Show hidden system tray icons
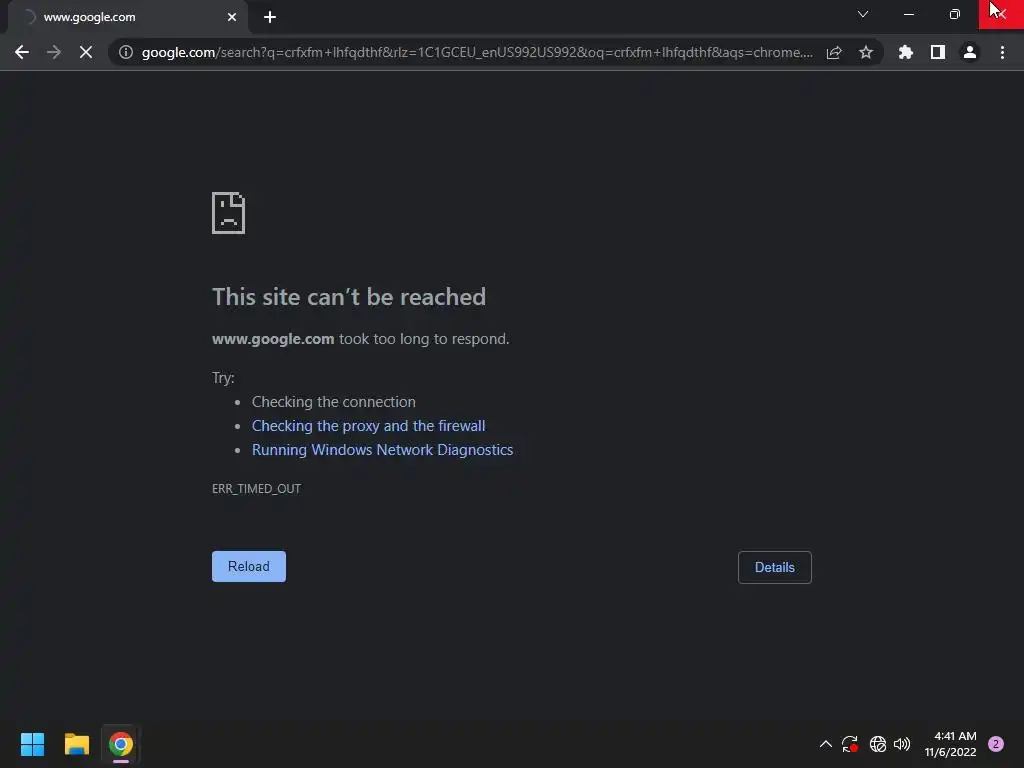 825,744
